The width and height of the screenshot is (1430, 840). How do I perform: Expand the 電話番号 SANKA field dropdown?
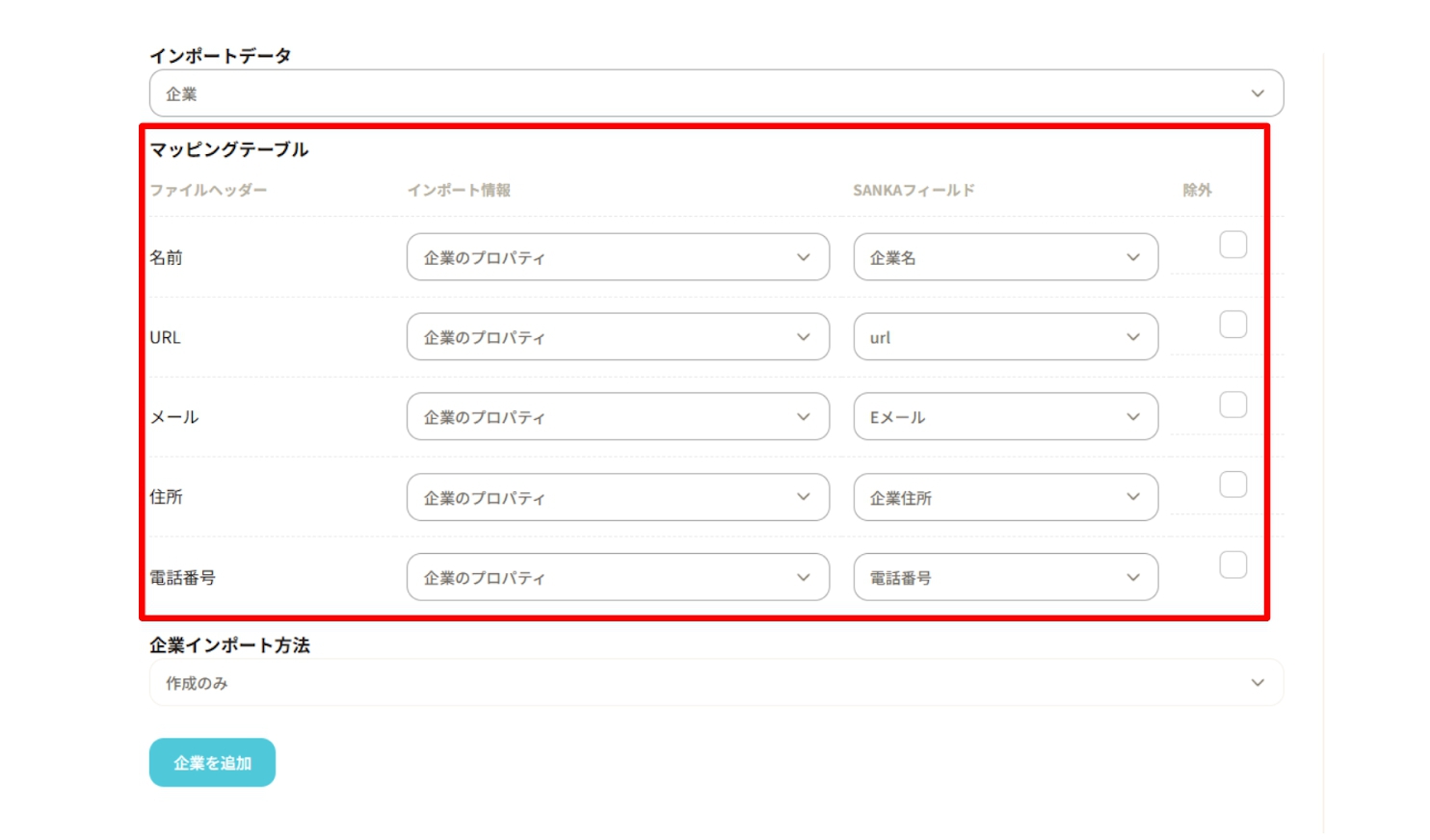[1005, 577]
